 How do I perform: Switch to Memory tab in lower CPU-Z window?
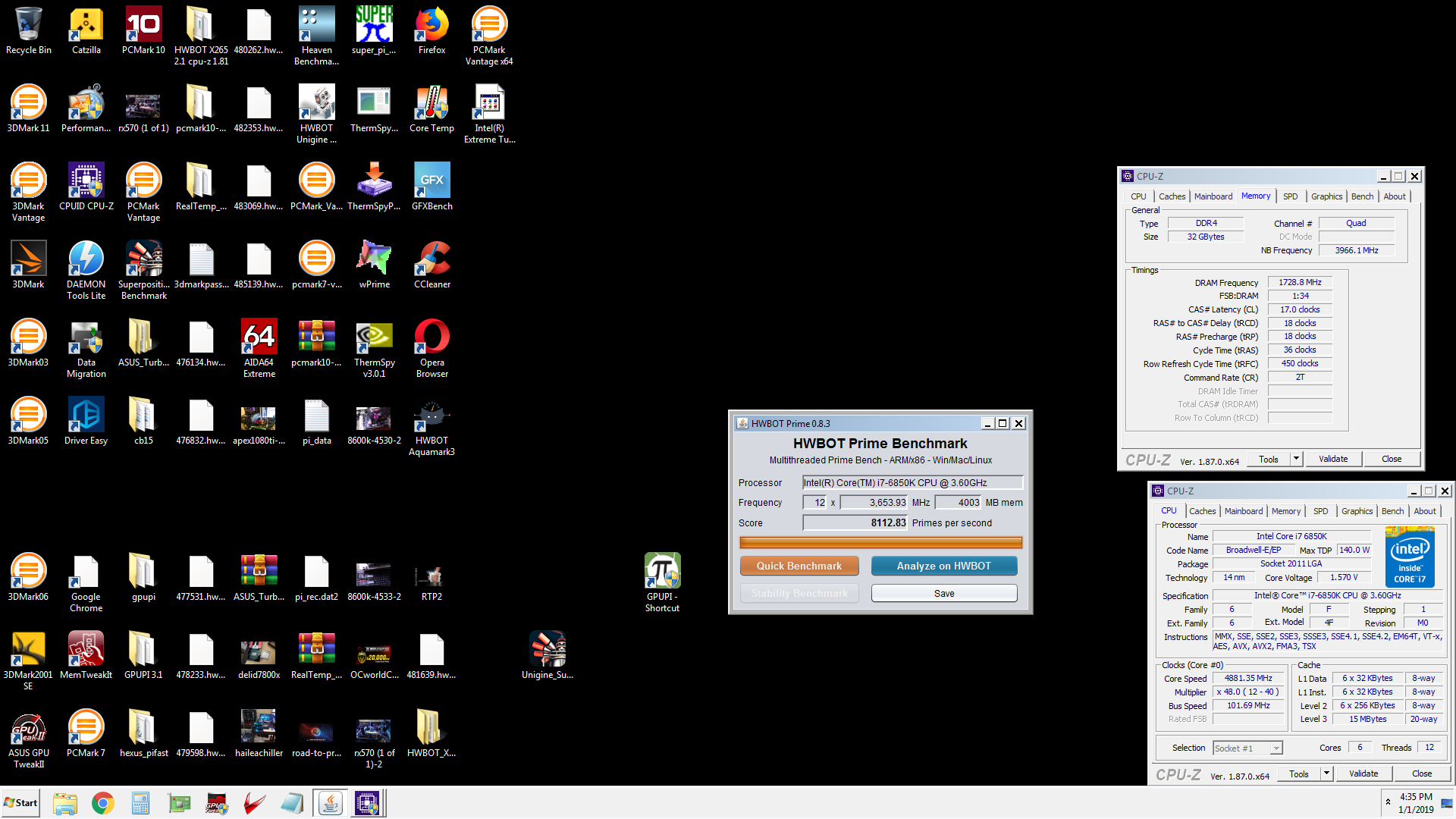tap(1285, 511)
